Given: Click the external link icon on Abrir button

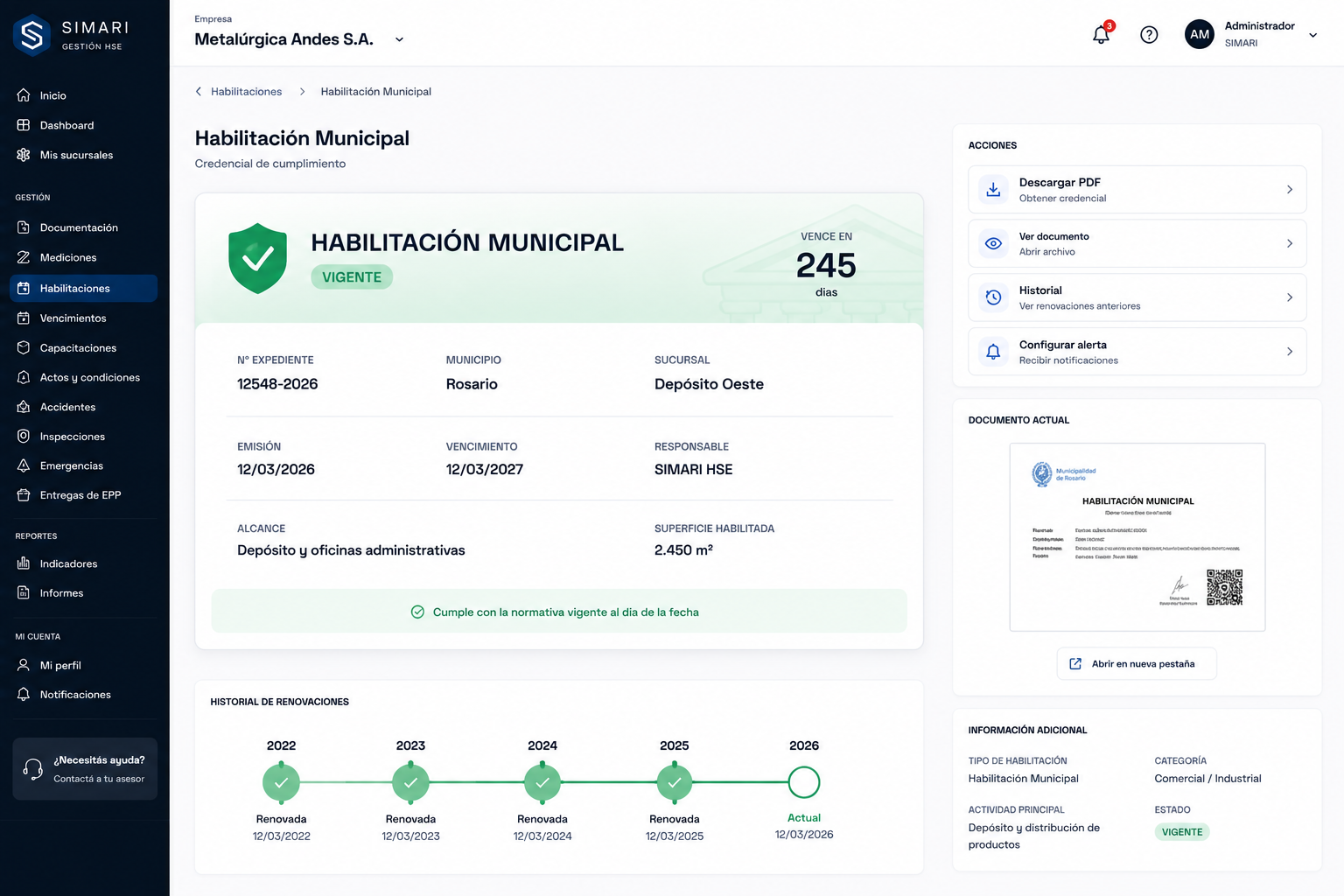Looking at the screenshot, I should click(x=1075, y=664).
